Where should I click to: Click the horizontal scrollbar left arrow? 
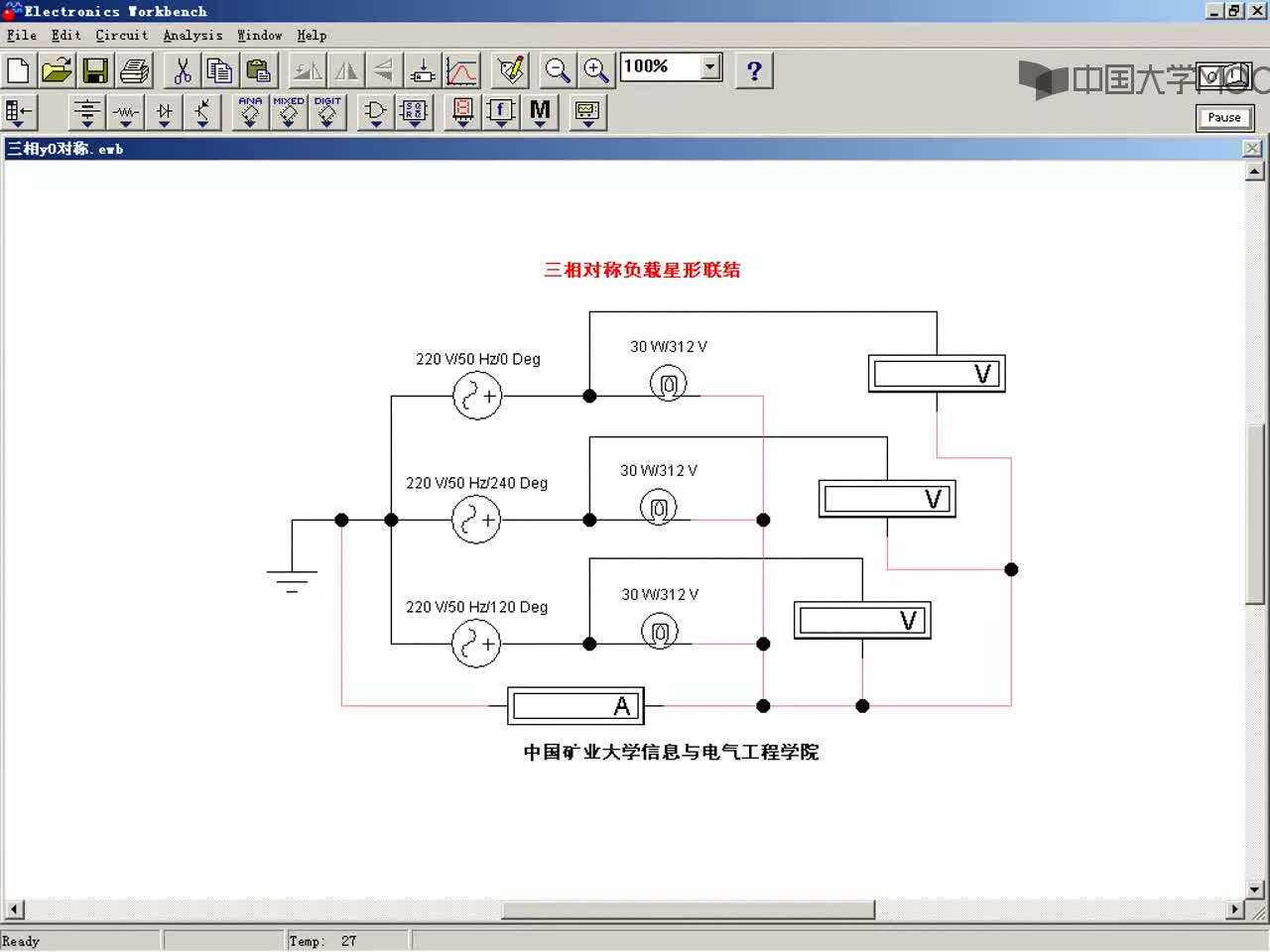coord(15,909)
